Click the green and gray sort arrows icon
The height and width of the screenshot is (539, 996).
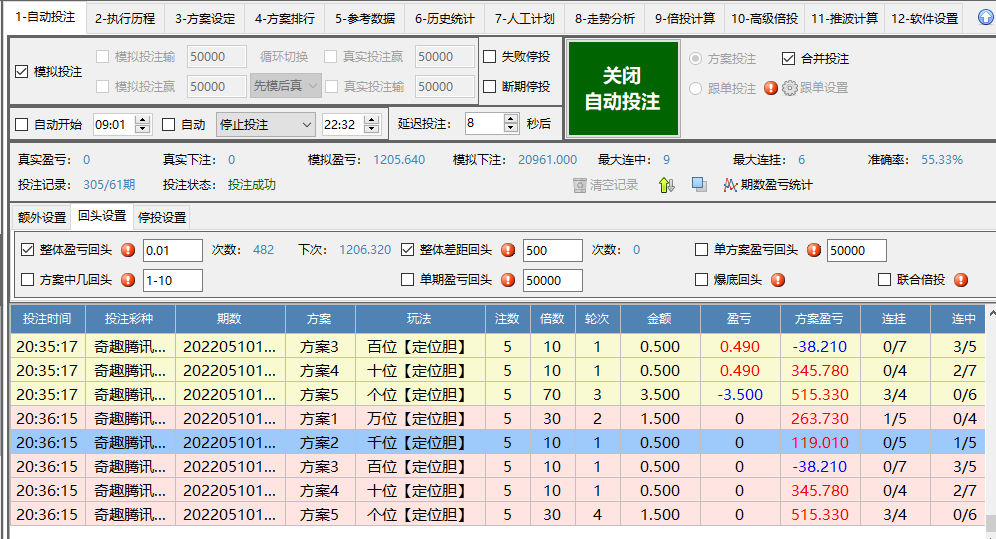click(x=667, y=185)
